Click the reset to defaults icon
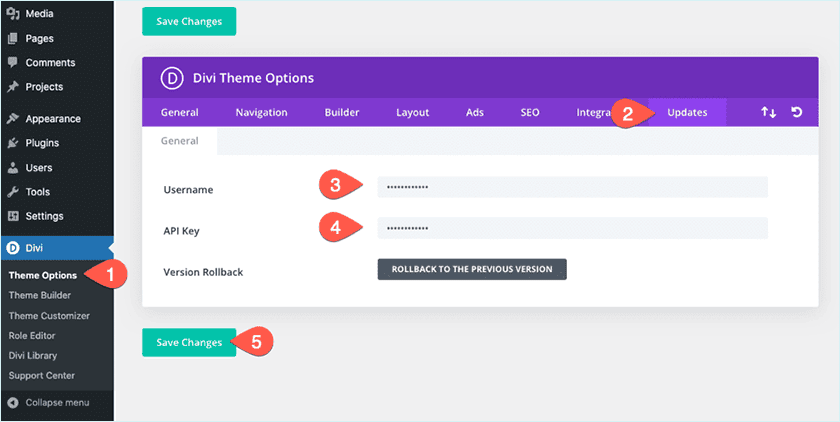 click(x=797, y=112)
